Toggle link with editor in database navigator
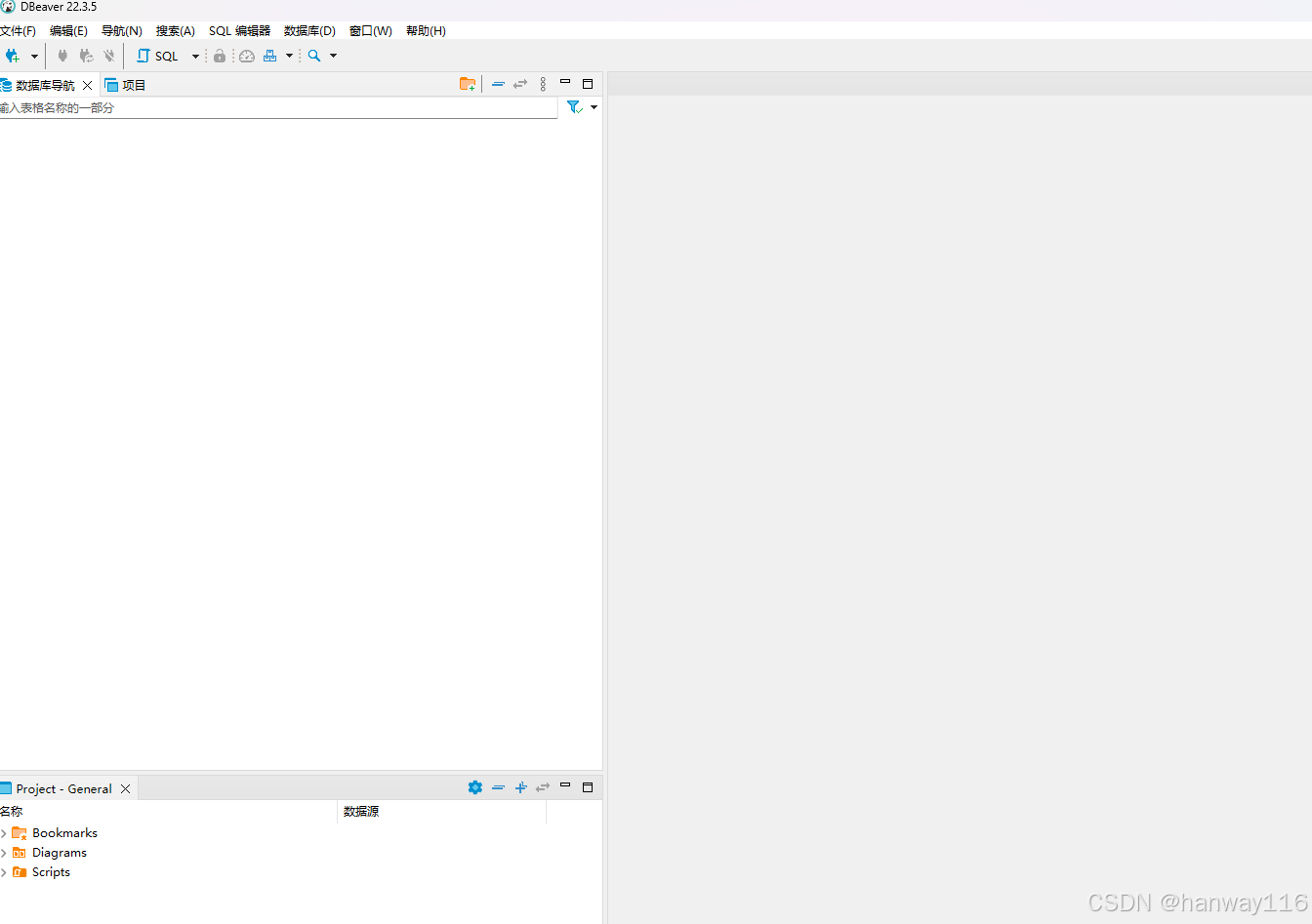 tap(520, 85)
